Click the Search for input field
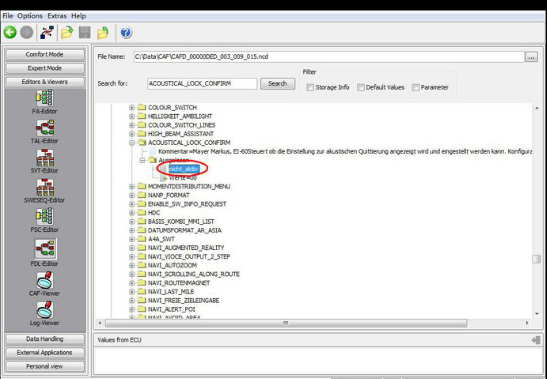This screenshot has height=379, width=547. pyautogui.click(x=202, y=83)
